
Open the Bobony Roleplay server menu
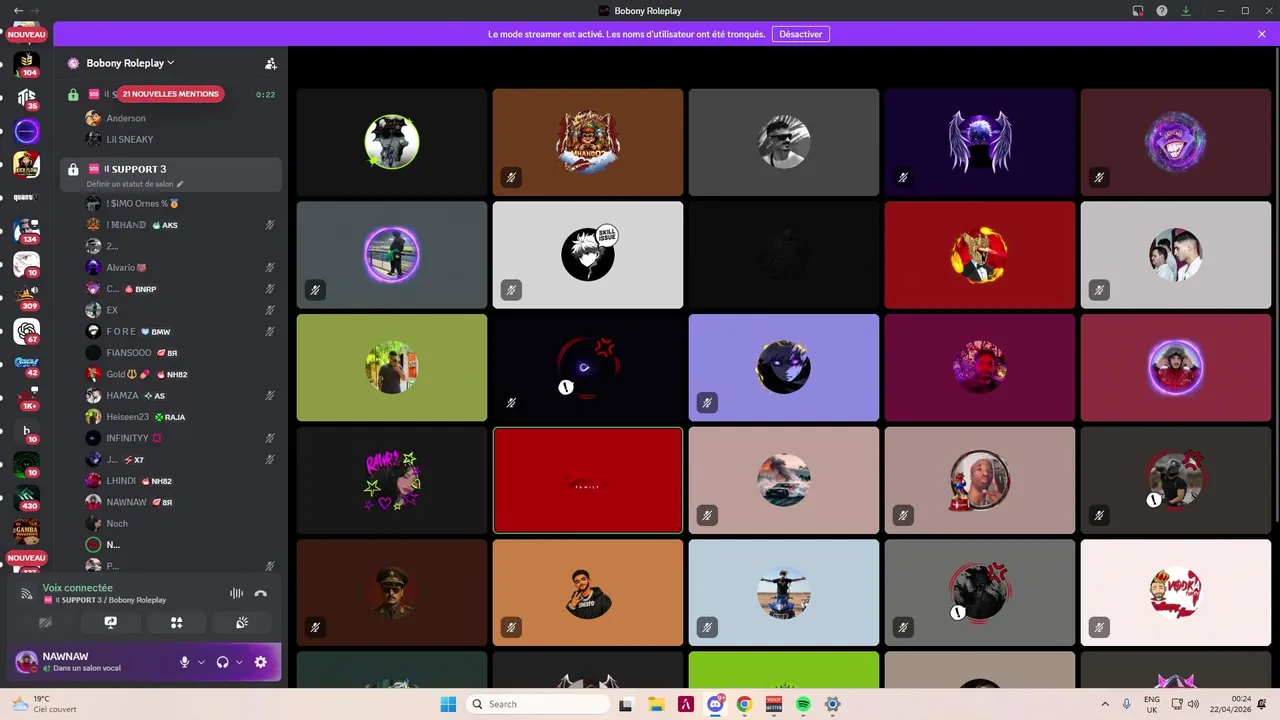click(130, 63)
